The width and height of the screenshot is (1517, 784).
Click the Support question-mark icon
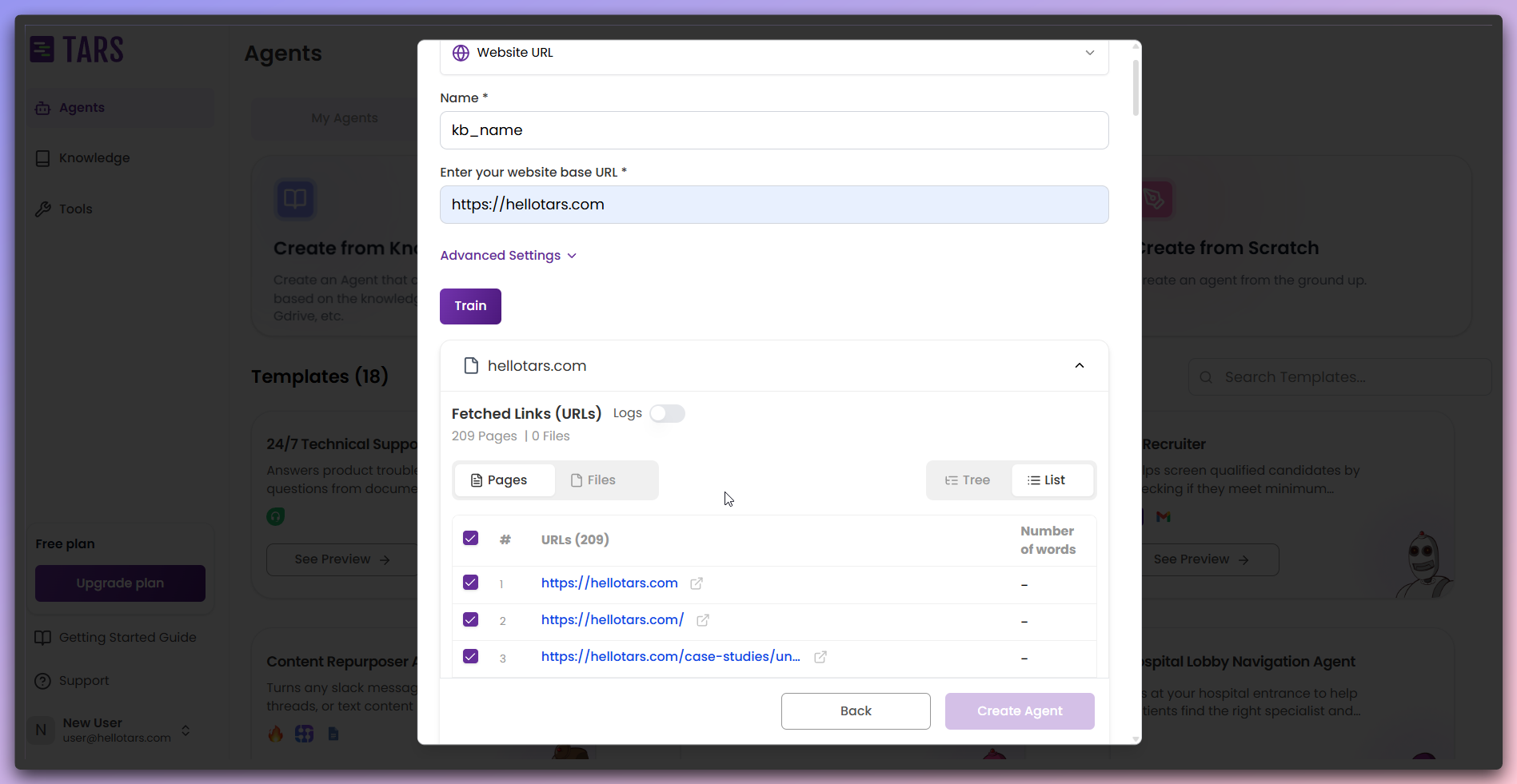(42, 681)
